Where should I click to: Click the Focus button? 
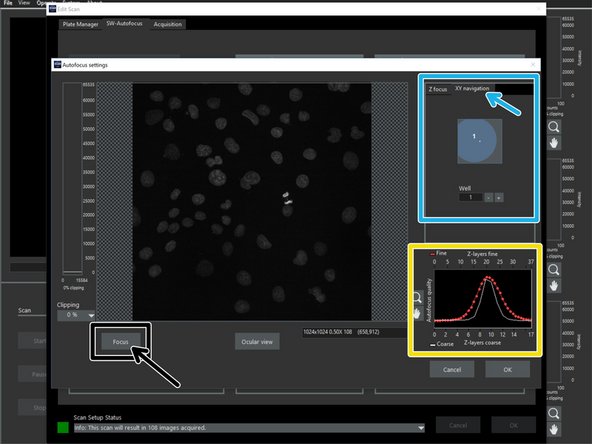121,342
